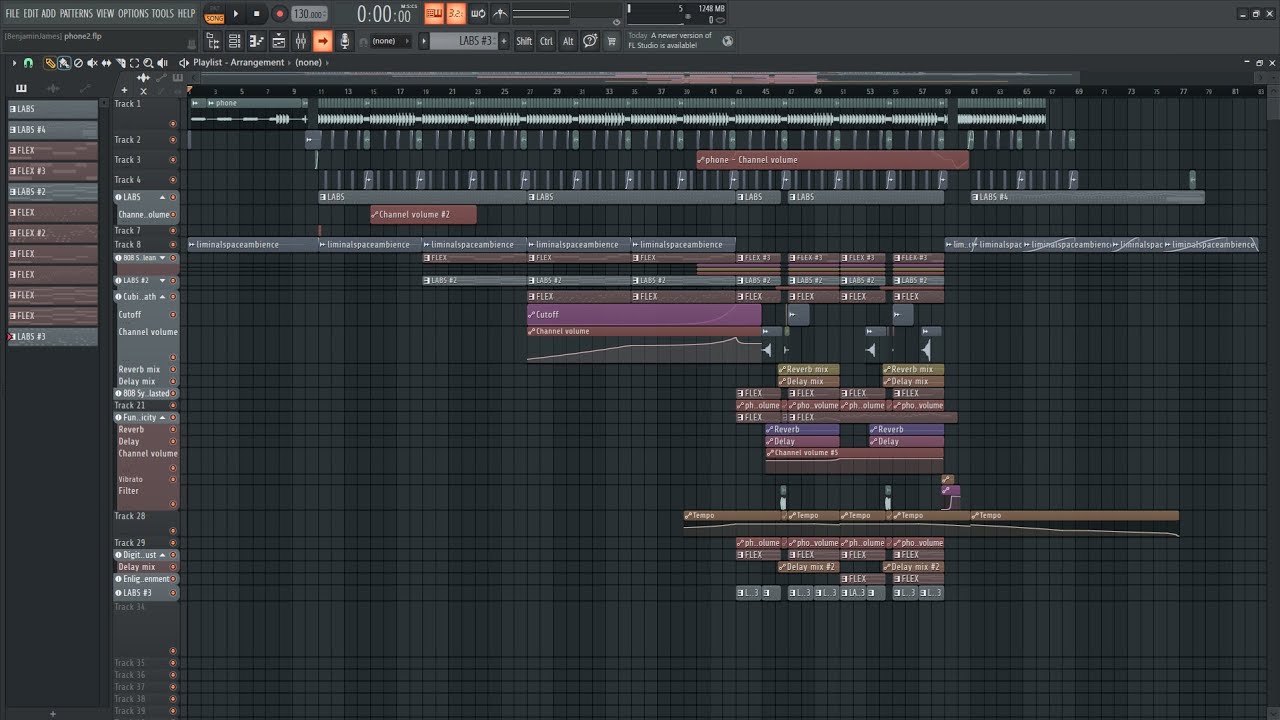Image resolution: width=1280 pixels, height=720 pixels.
Task: Expand the 808 S..lean track group
Action: (162, 258)
